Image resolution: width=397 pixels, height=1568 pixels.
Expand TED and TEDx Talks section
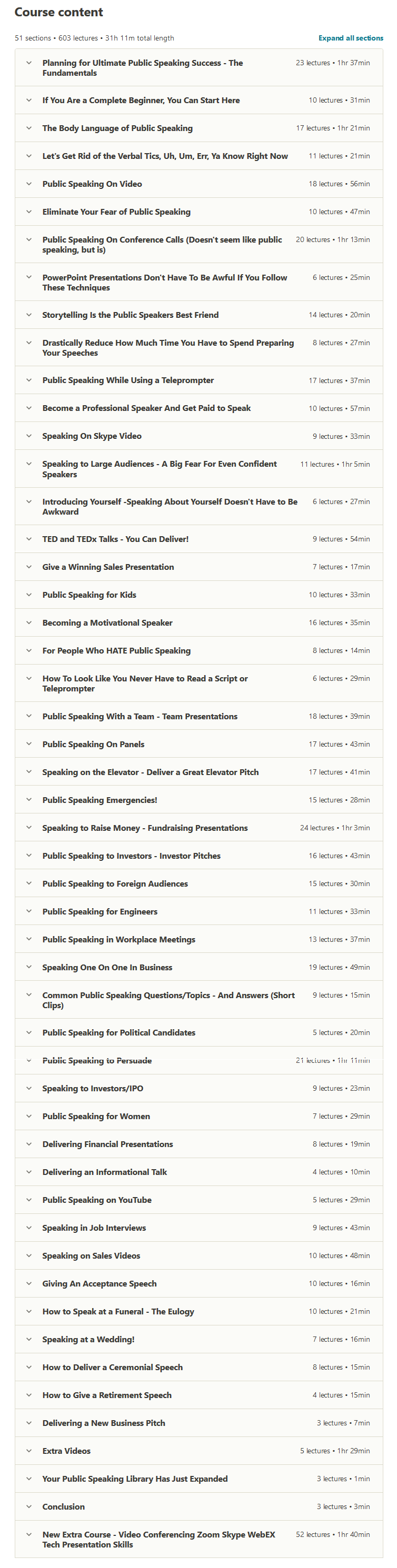tap(115, 539)
